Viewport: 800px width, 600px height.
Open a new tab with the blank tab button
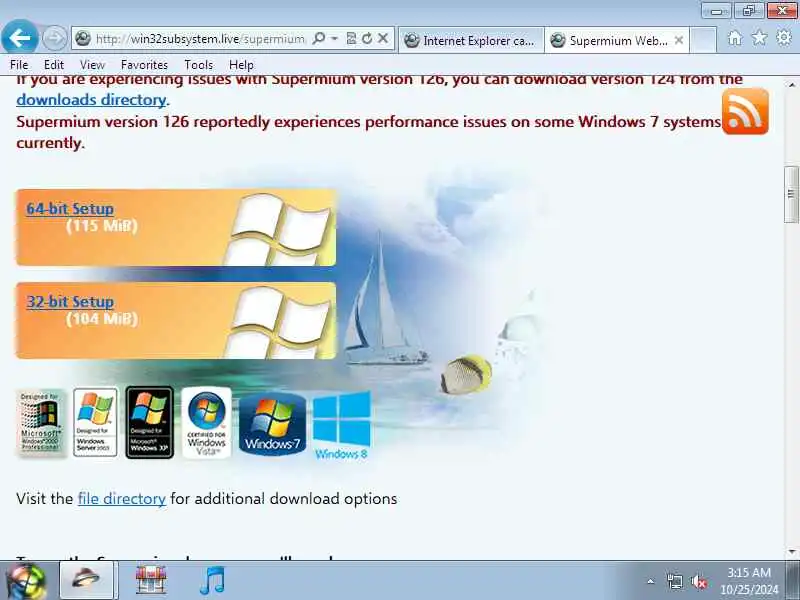tap(704, 40)
